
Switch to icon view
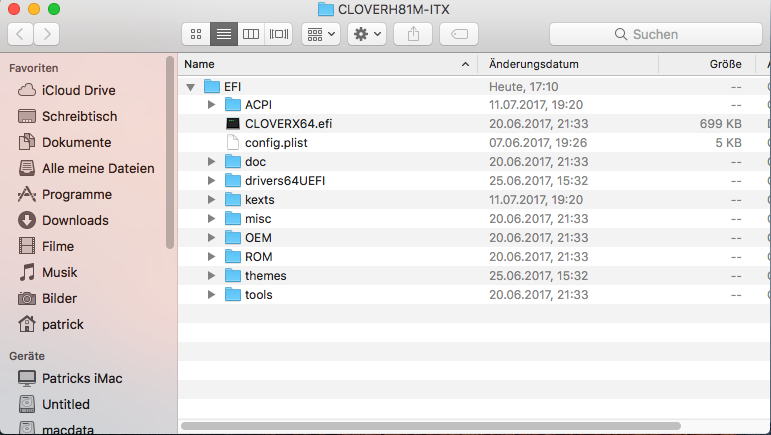point(196,34)
